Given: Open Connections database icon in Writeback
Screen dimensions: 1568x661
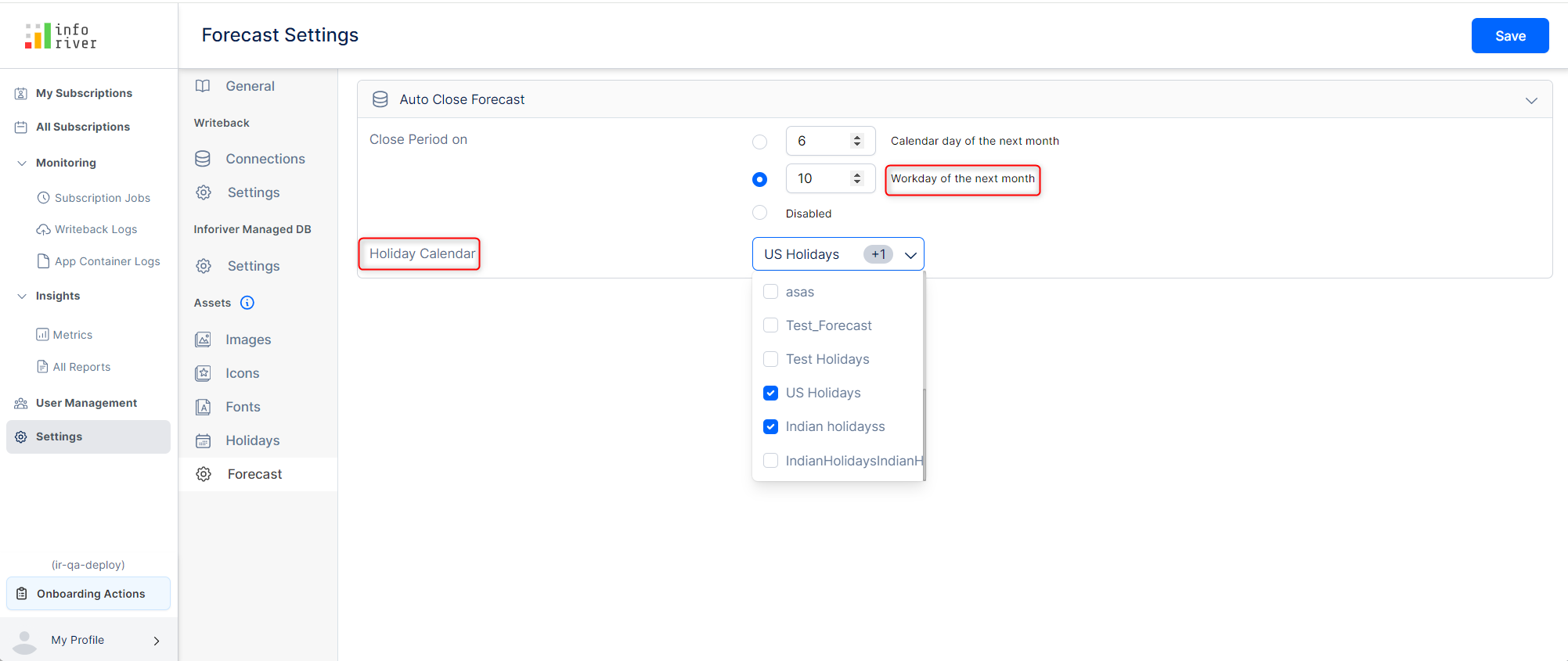Looking at the screenshot, I should pos(203,159).
